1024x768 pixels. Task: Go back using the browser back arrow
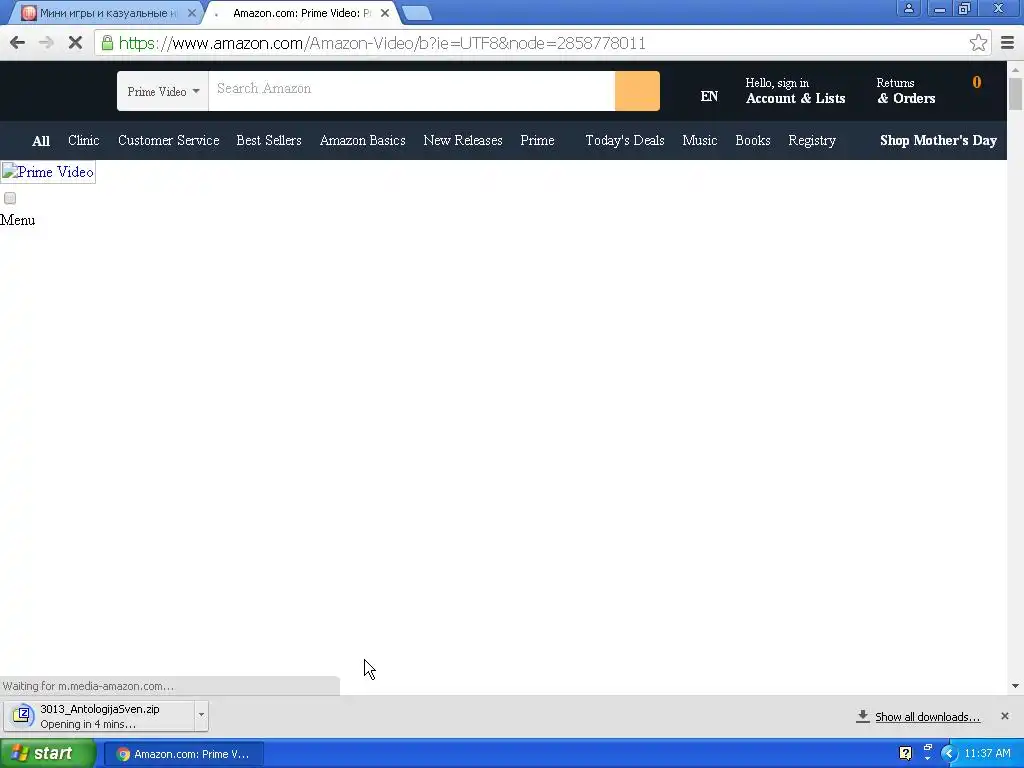[18, 43]
